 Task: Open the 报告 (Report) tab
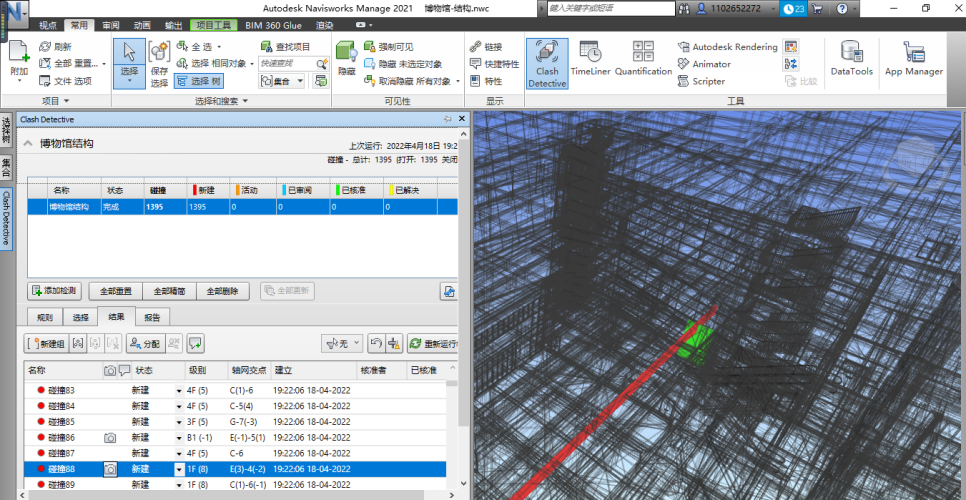tap(152, 318)
